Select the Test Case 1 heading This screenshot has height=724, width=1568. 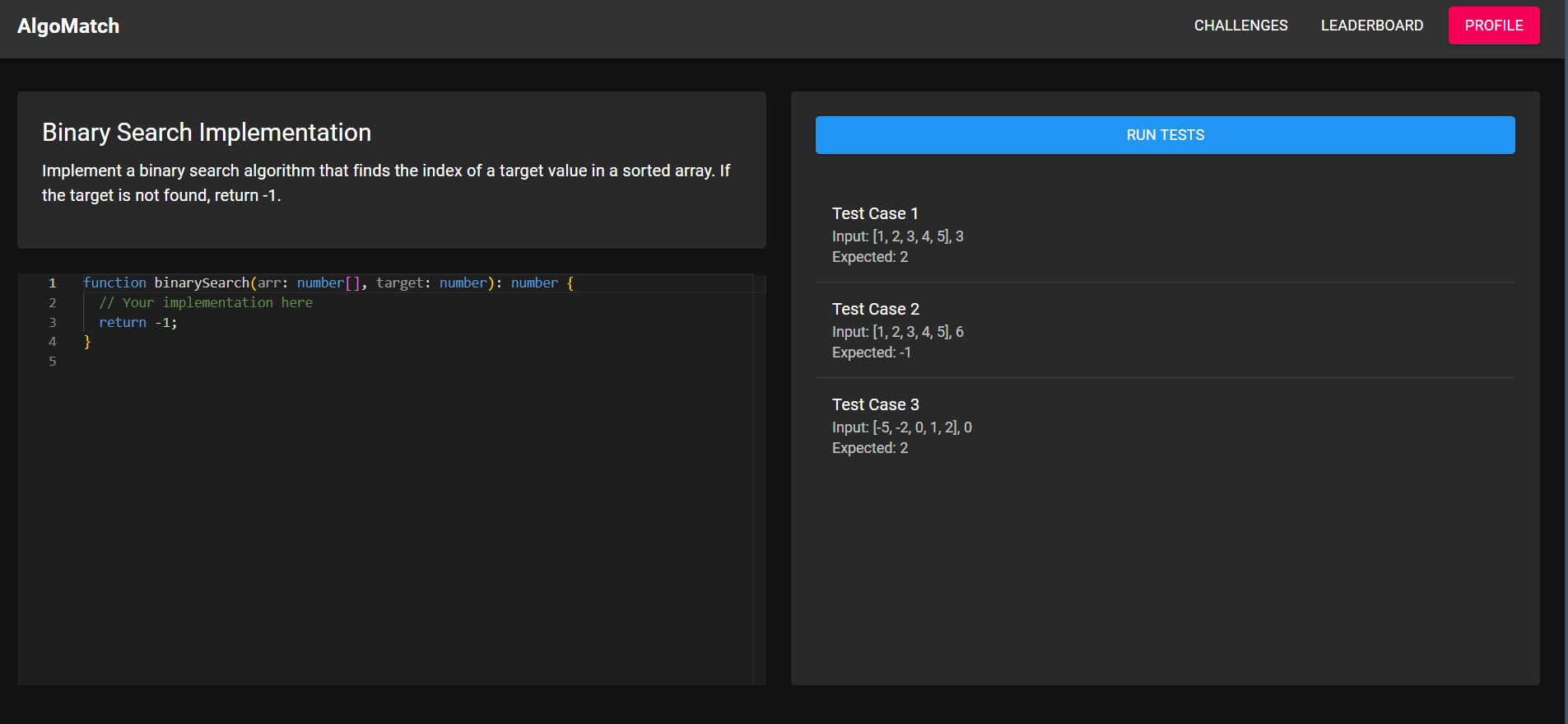[875, 213]
